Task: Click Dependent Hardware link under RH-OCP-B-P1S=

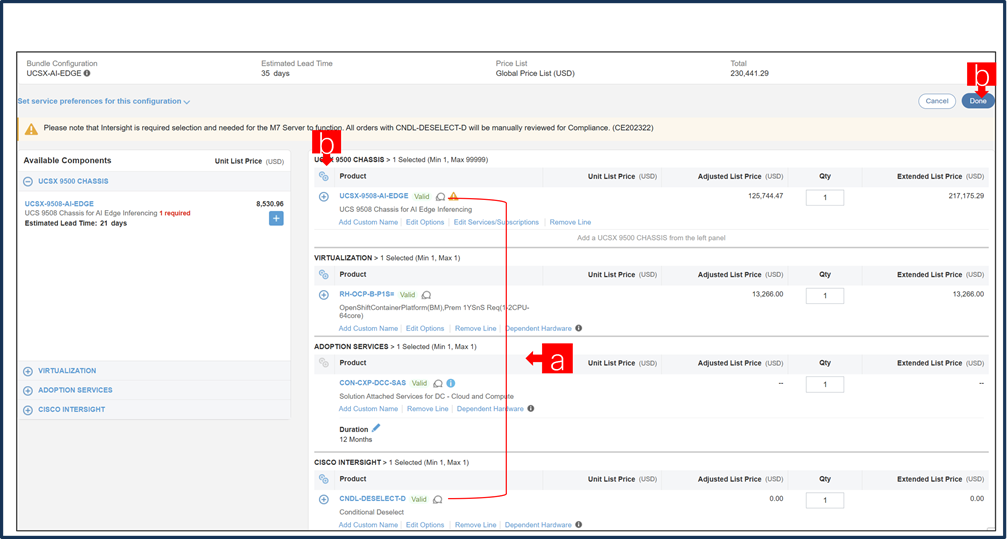Action: (x=538, y=329)
